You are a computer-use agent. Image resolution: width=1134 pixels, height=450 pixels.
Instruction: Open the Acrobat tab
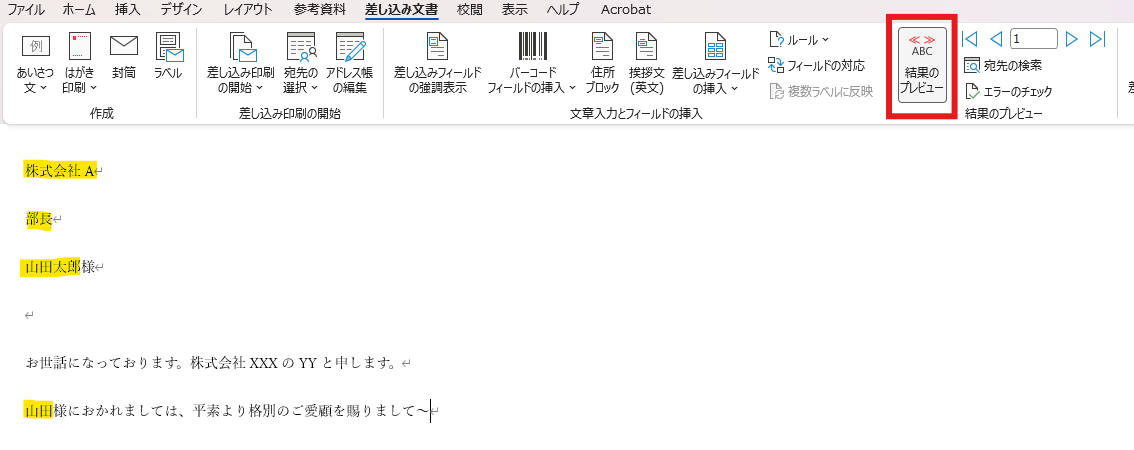click(626, 10)
